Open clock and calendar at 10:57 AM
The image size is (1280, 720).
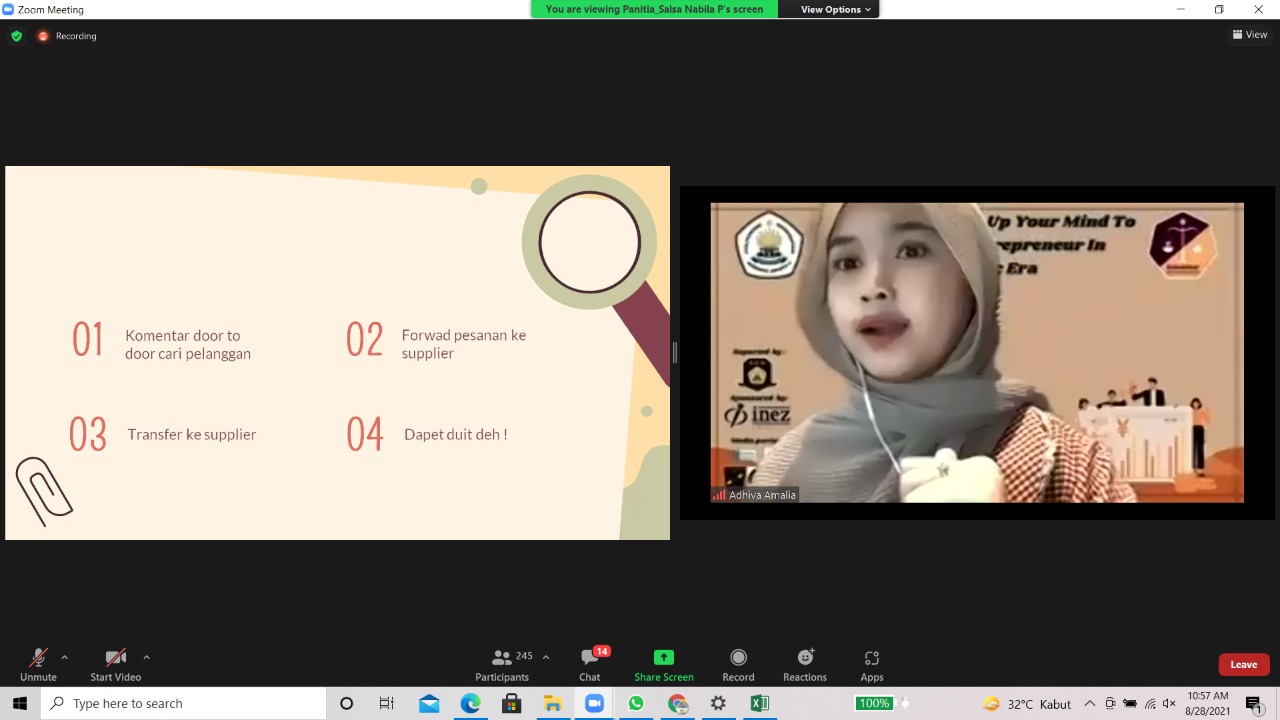pyautogui.click(x=1208, y=703)
